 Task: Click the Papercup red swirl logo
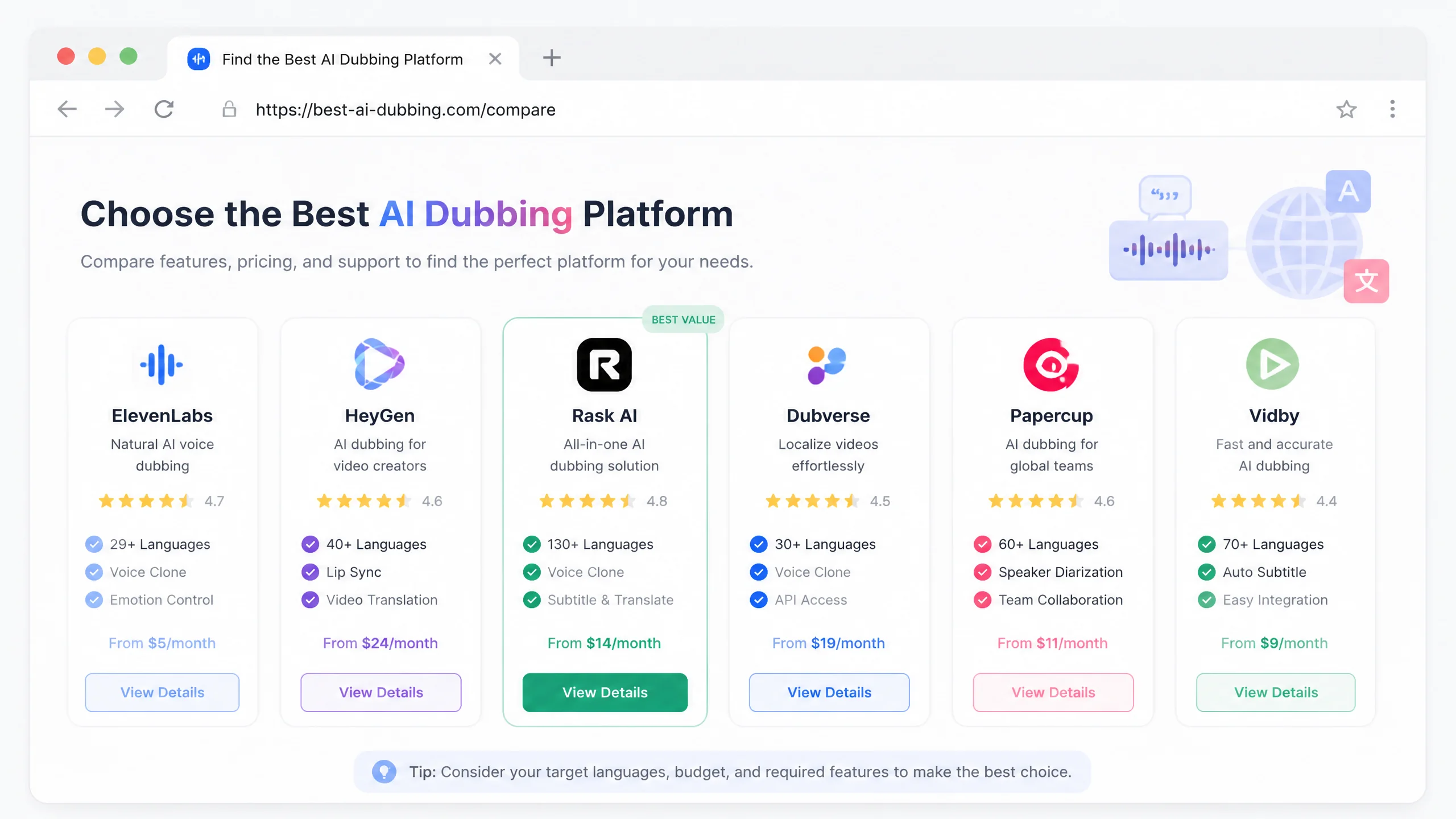click(1051, 365)
